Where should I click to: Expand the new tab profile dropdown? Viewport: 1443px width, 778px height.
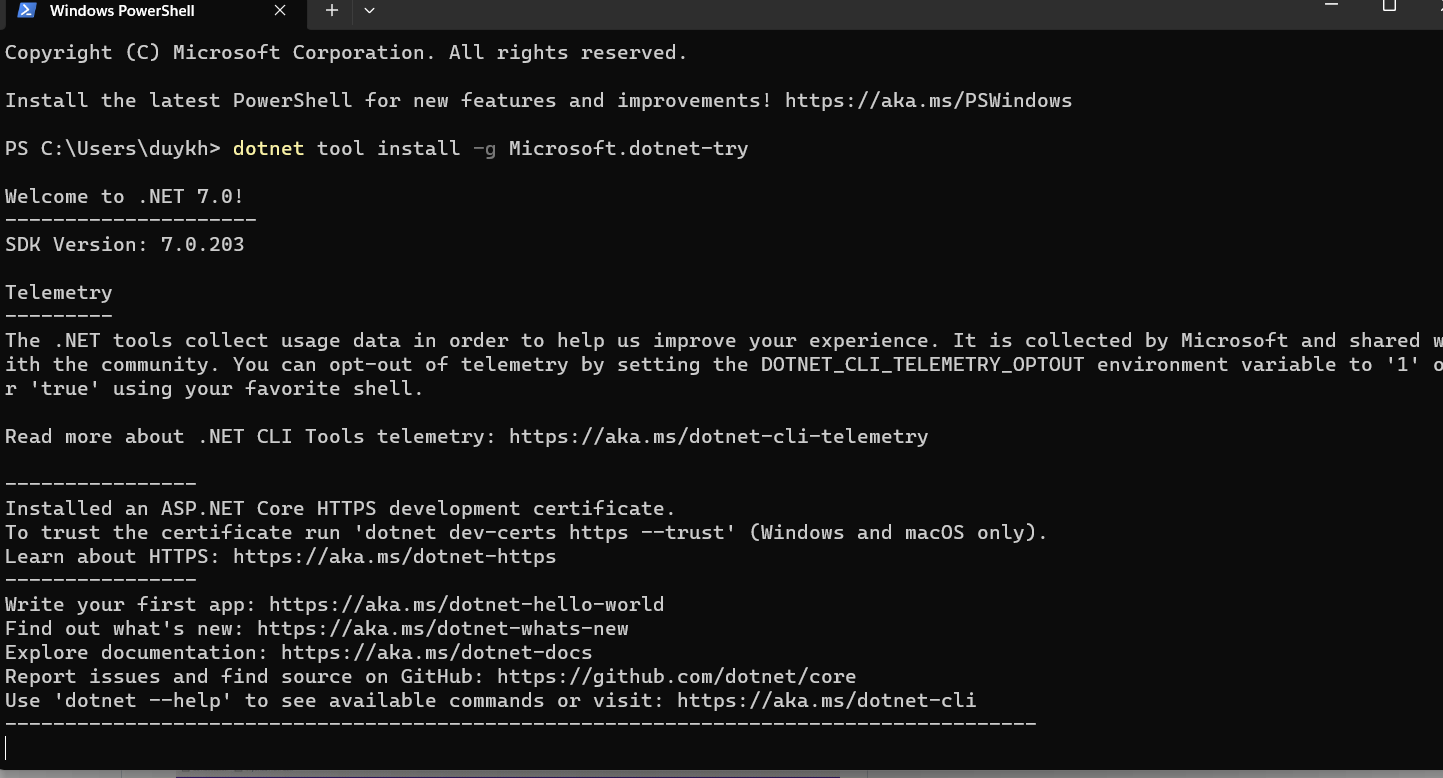click(369, 11)
